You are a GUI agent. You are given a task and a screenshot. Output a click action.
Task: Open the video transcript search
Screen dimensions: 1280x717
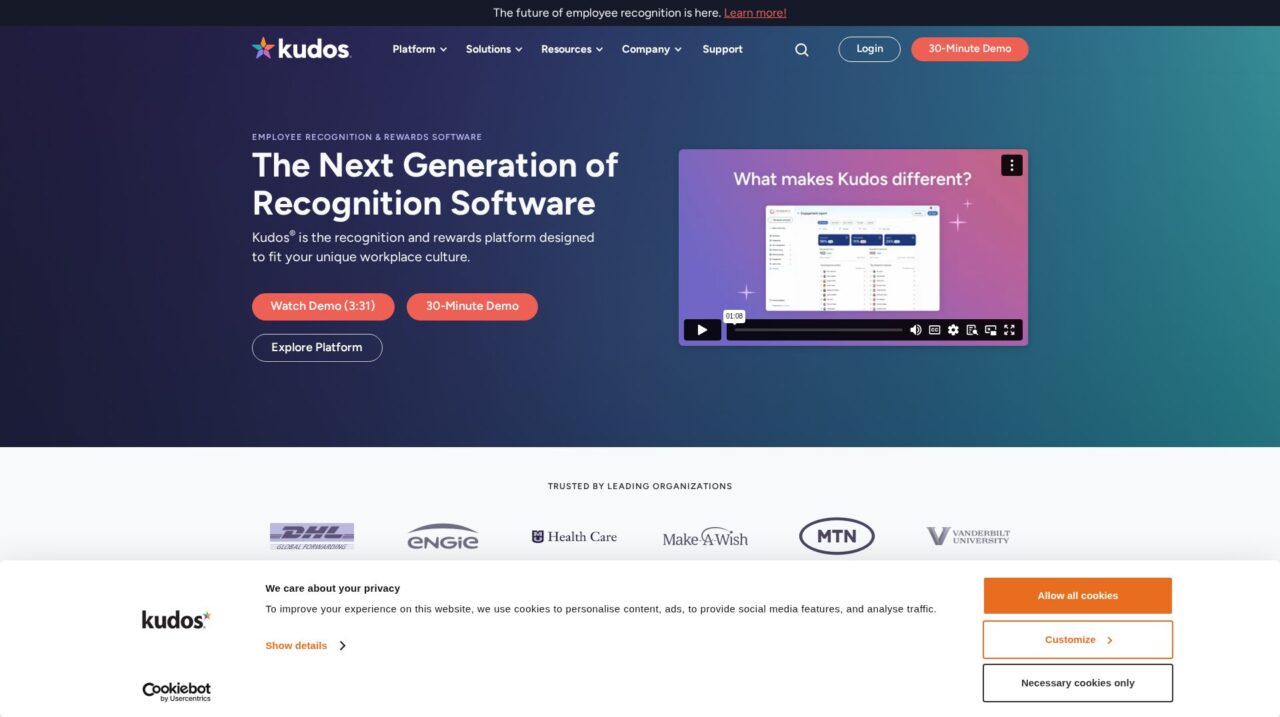point(971,329)
